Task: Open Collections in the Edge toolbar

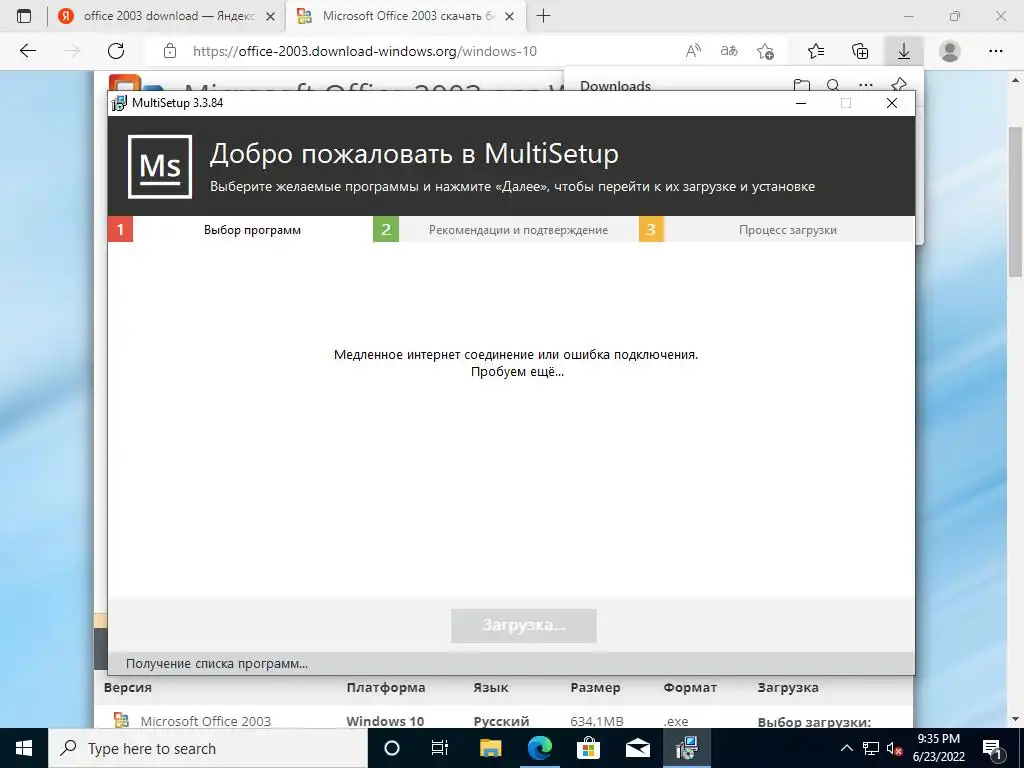Action: tap(860, 51)
